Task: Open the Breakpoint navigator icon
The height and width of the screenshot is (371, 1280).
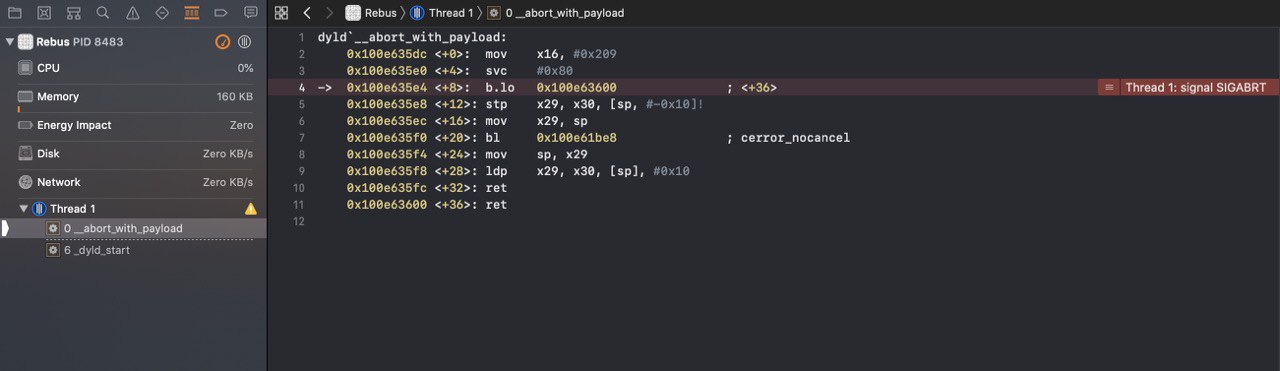Action: coord(221,13)
